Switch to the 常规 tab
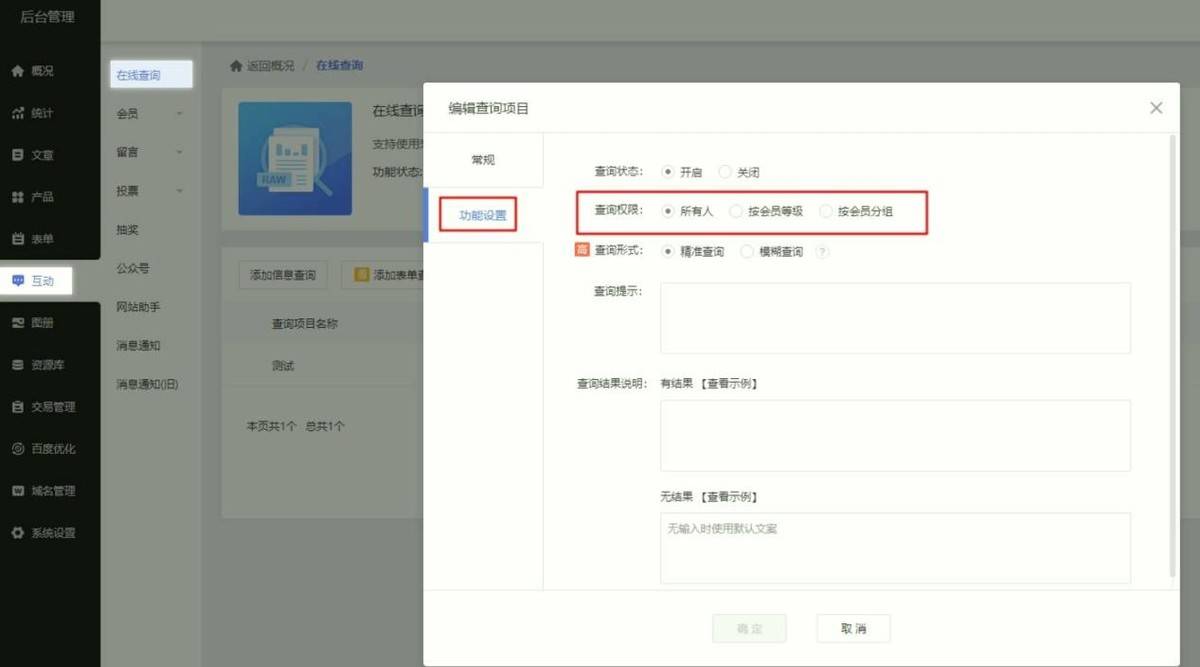Viewport: 1200px width, 667px height. pyautogui.click(x=483, y=160)
